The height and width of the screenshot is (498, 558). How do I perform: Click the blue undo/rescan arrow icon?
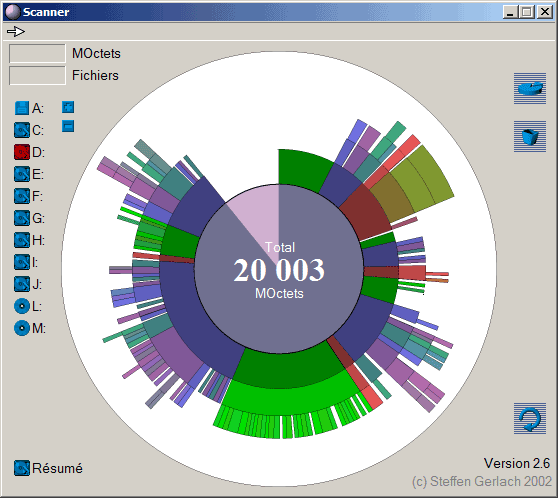coord(530,419)
